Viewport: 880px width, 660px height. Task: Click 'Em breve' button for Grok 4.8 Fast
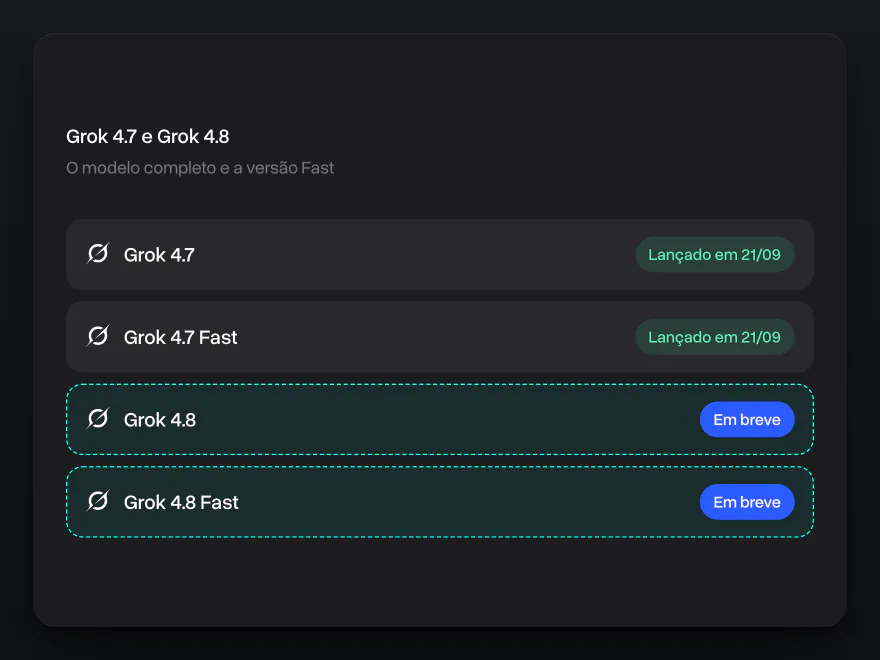pyautogui.click(x=747, y=502)
